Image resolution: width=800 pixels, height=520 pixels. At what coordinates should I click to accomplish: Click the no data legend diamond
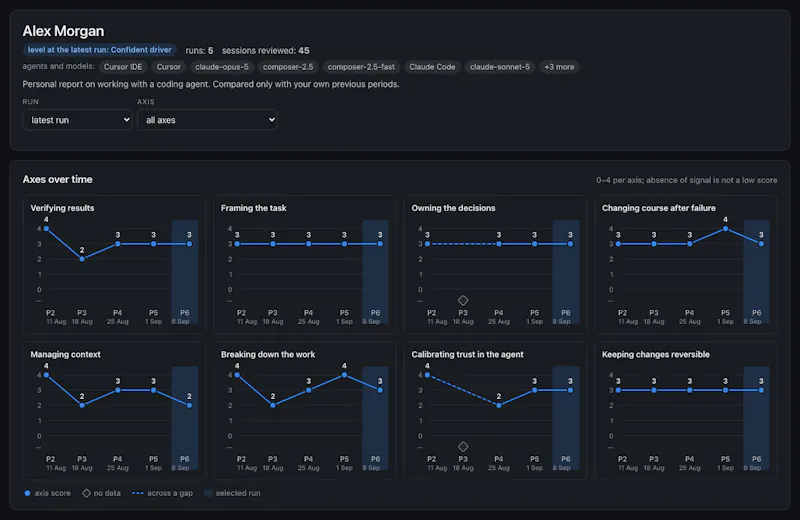click(87, 493)
